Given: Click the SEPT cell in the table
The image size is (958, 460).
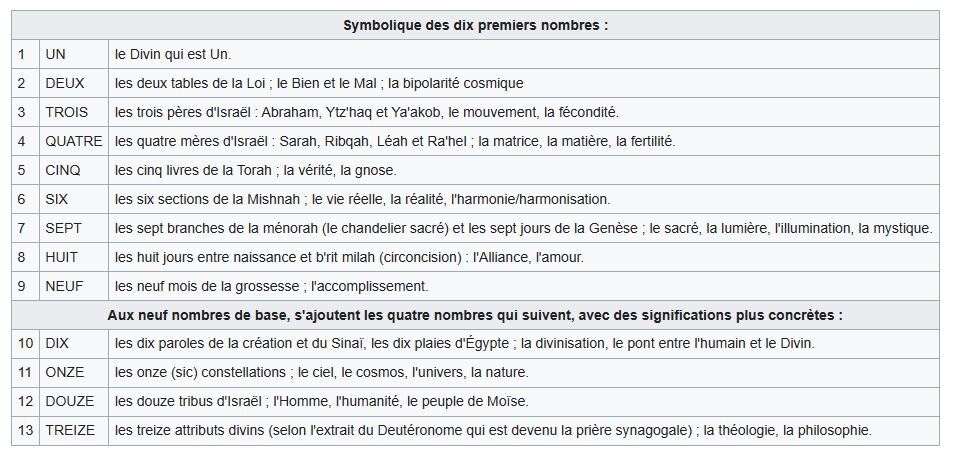Looking at the screenshot, I should tap(63, 228).
